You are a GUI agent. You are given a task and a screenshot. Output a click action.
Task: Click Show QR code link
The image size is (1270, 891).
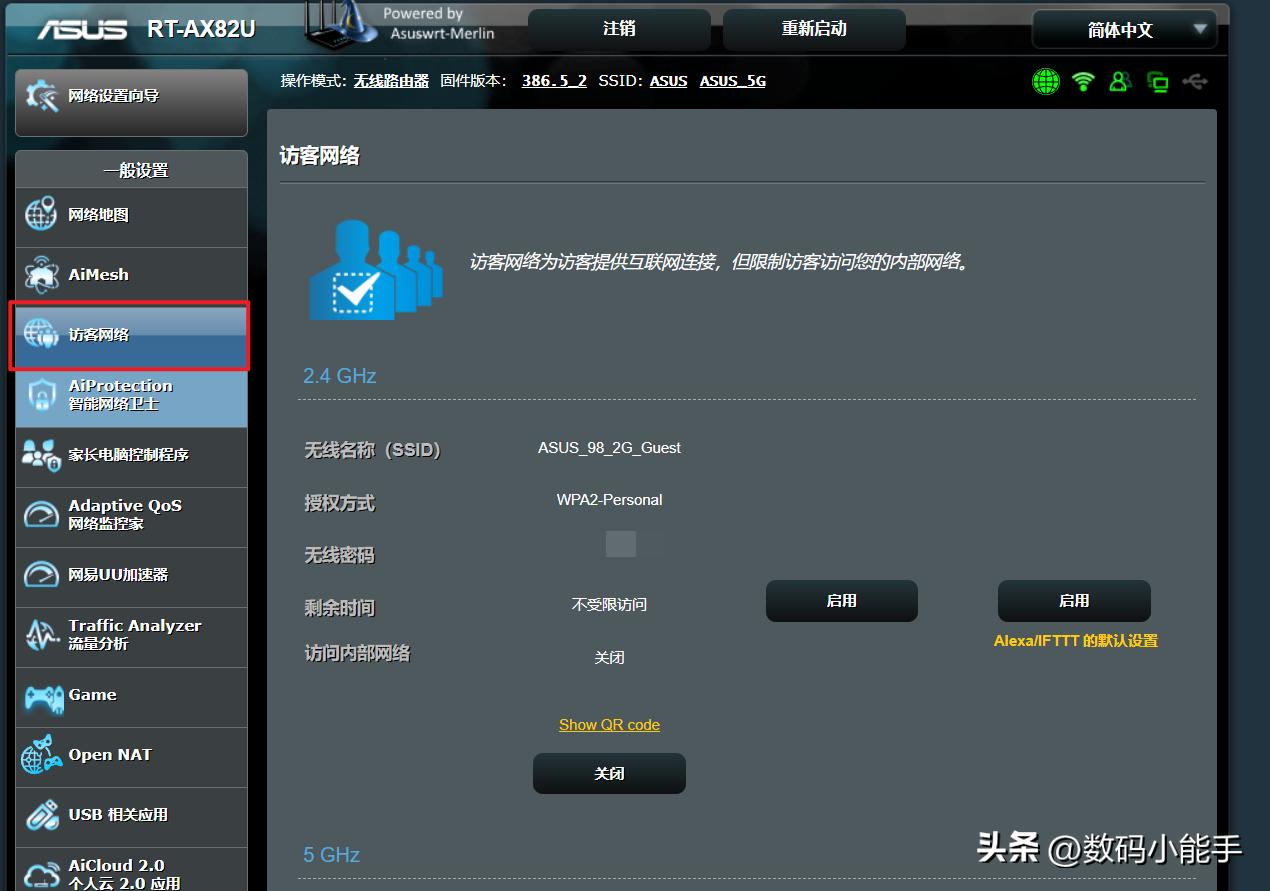tap(609, 725)
